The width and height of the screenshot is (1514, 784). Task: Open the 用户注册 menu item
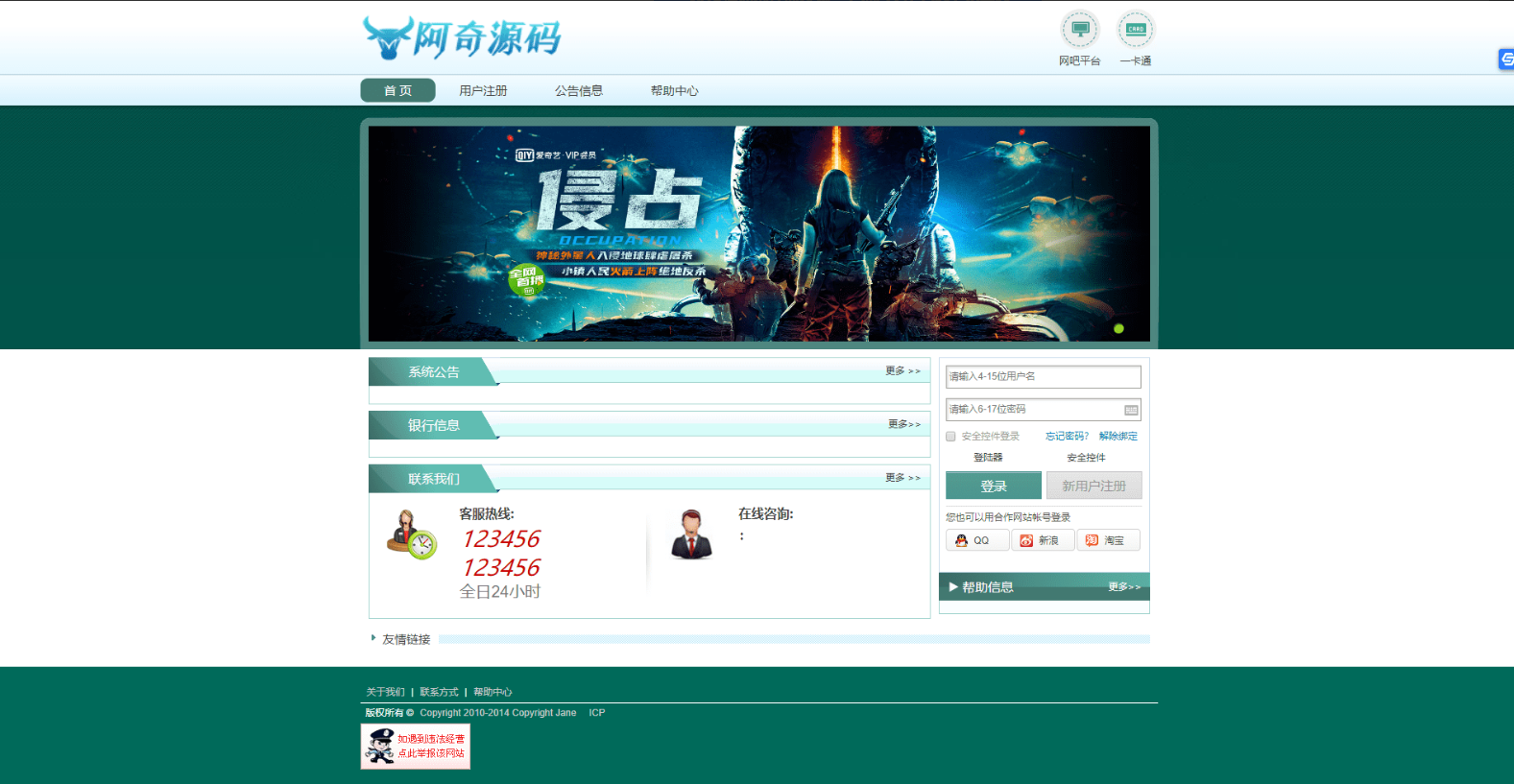coord(483,91)
